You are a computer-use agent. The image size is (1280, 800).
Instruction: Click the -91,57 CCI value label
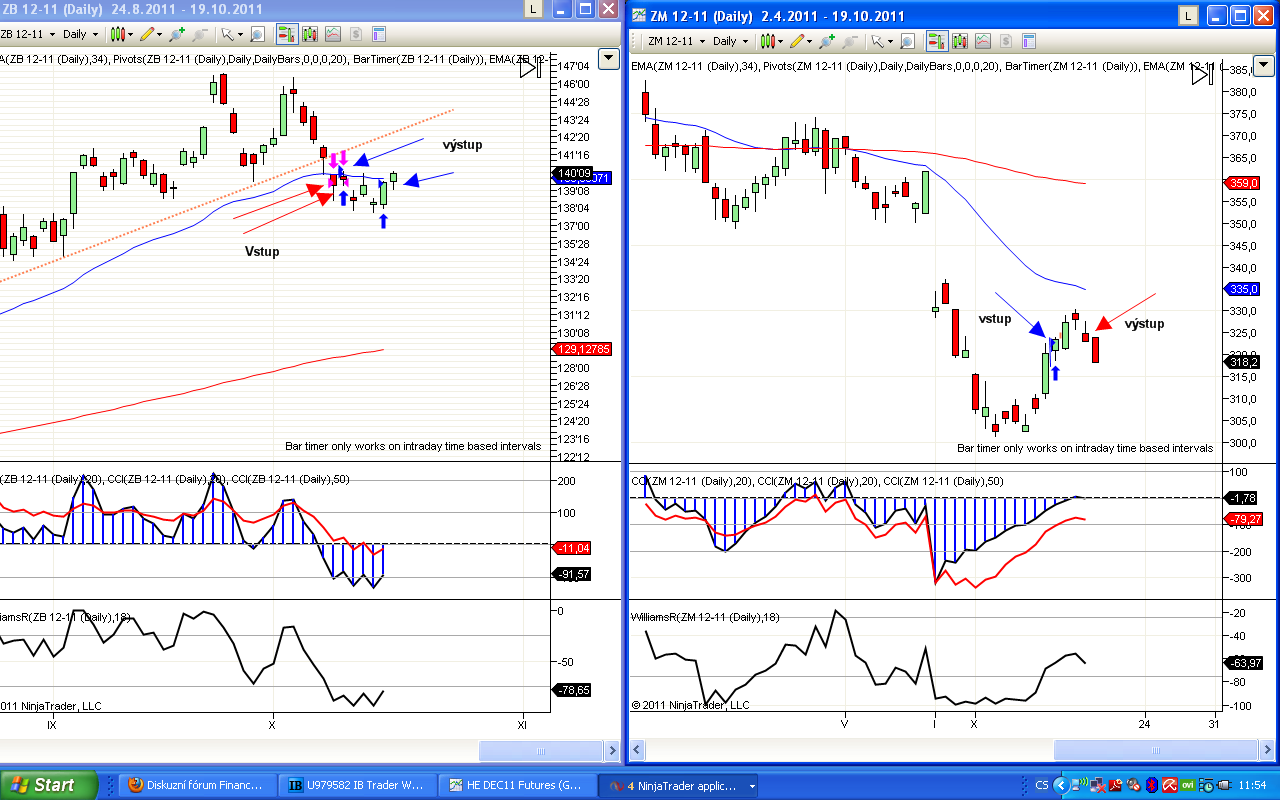point(572,574)
